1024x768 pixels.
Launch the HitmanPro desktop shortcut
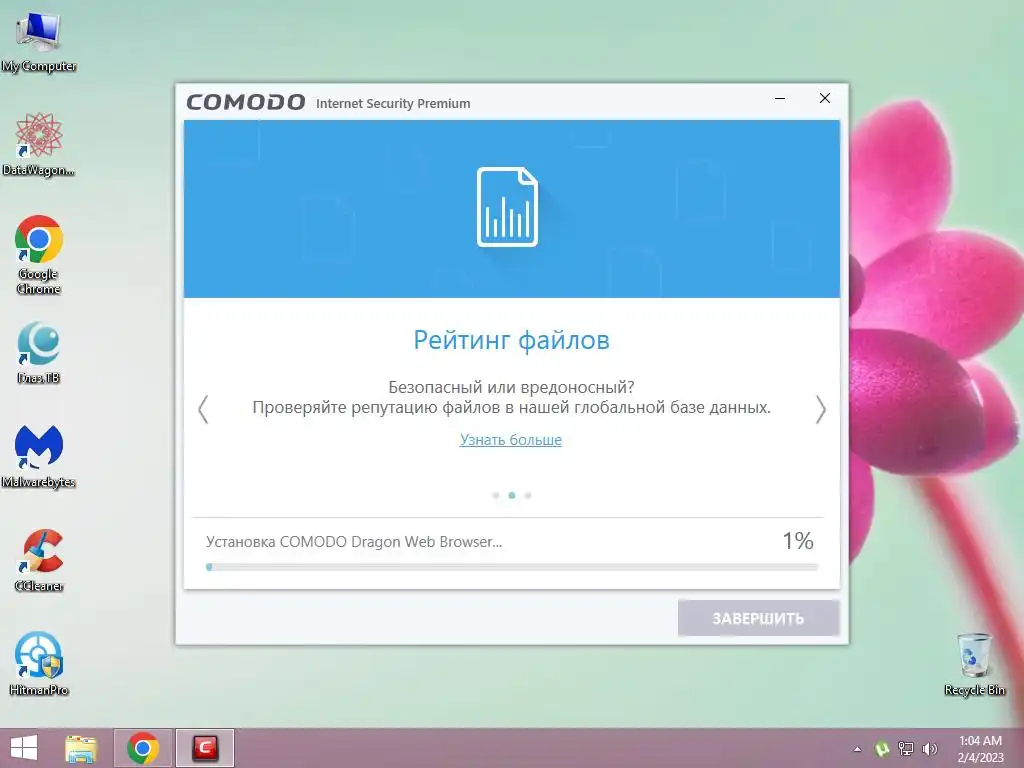[x=39, y=664]
